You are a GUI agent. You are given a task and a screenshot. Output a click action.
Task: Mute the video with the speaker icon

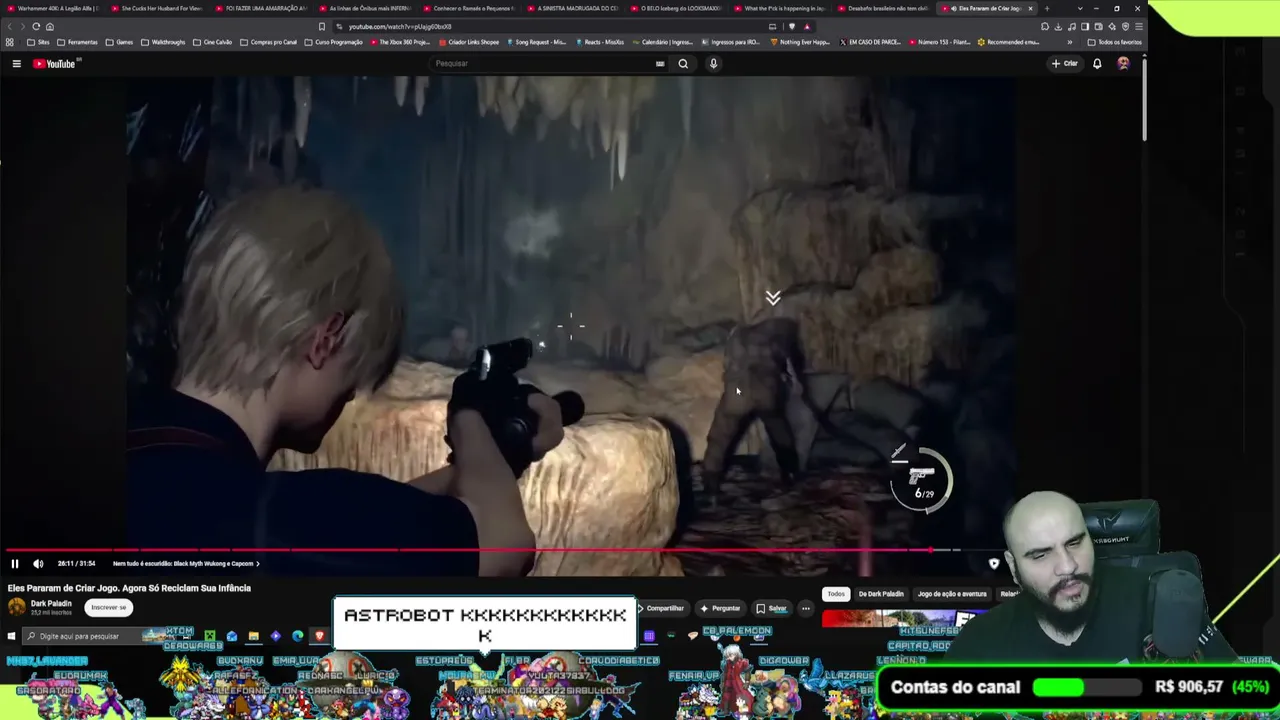tap(38, 564)
